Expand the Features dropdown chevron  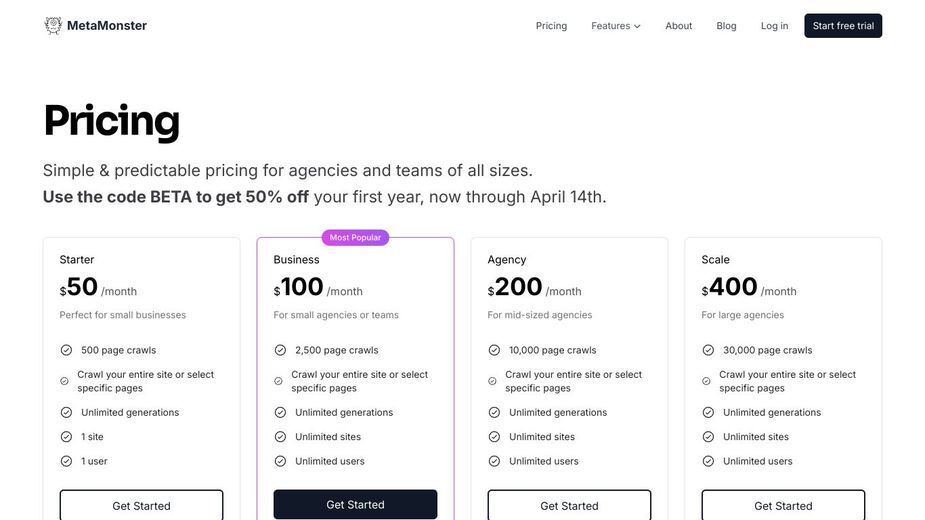pyautogui.click(x=637, y=26)
